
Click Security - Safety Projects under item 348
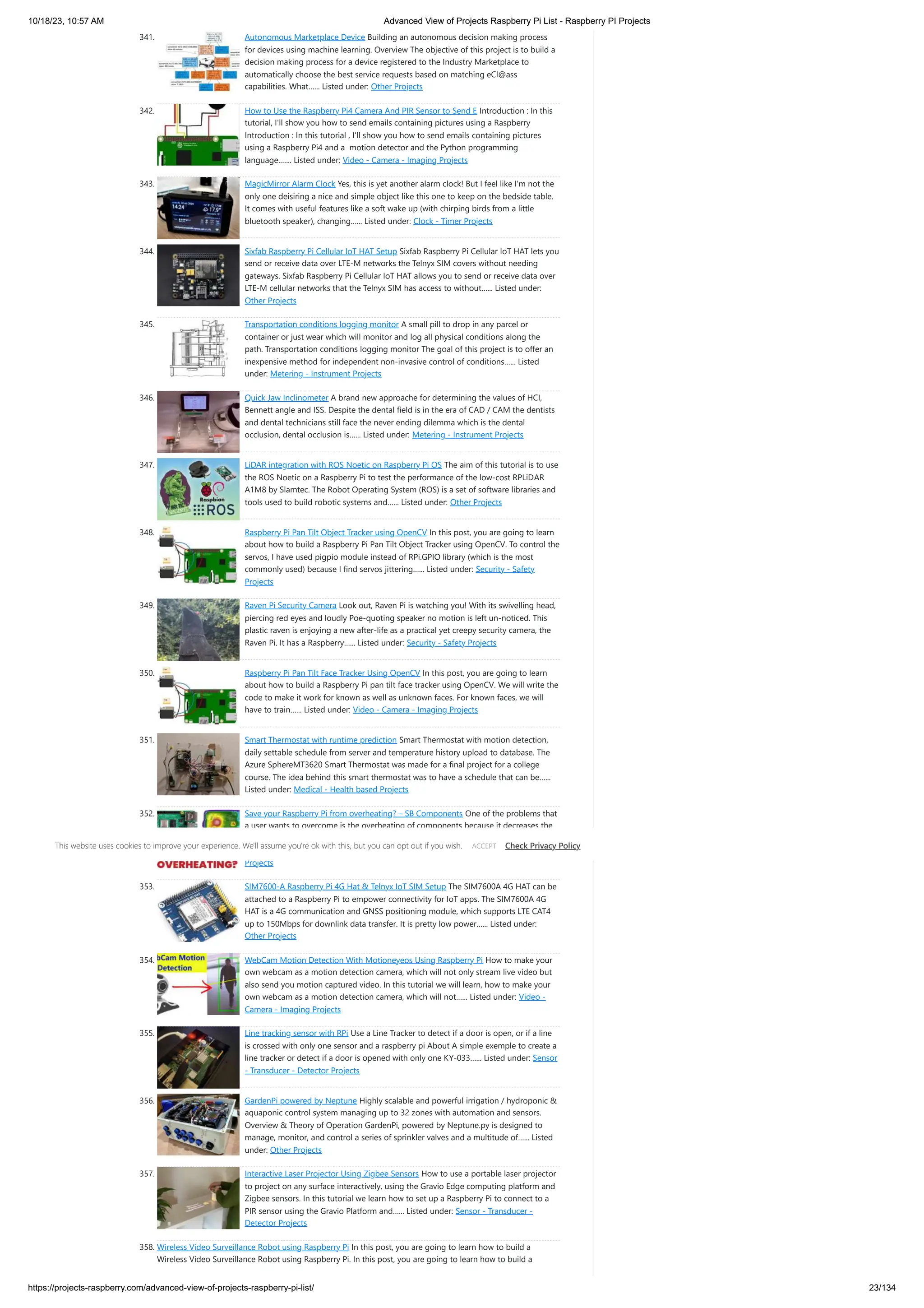pos(505,569)
